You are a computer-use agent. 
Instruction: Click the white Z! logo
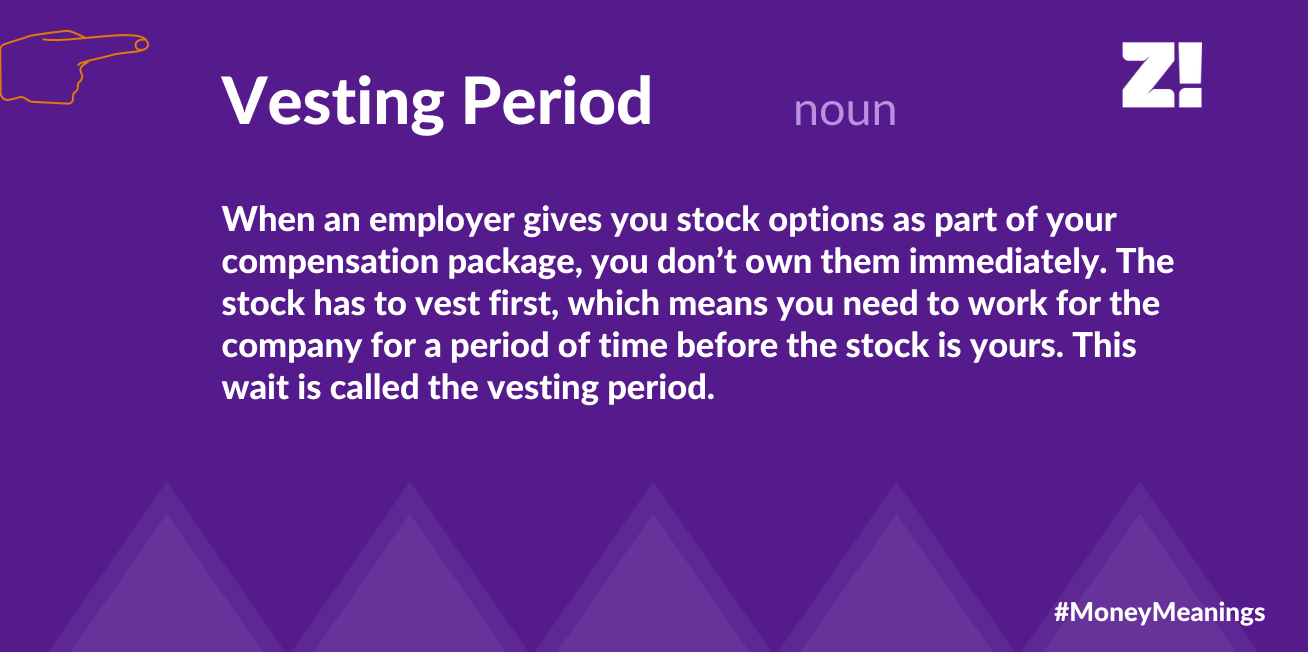pos(1161,75)
